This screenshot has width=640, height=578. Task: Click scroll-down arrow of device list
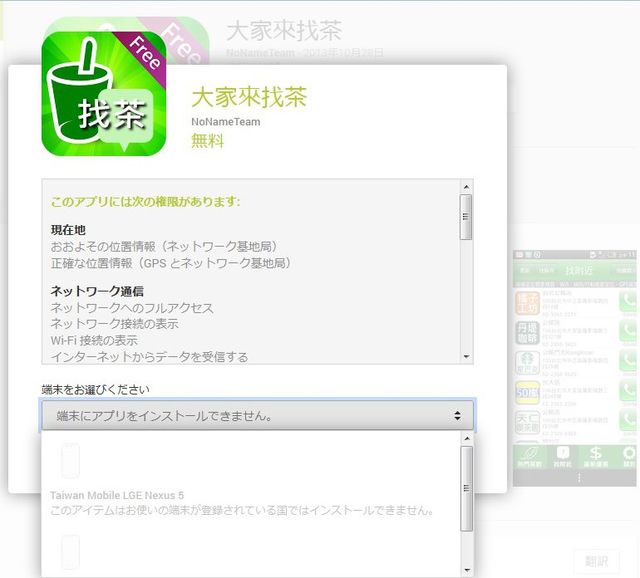tap(465, 568)
